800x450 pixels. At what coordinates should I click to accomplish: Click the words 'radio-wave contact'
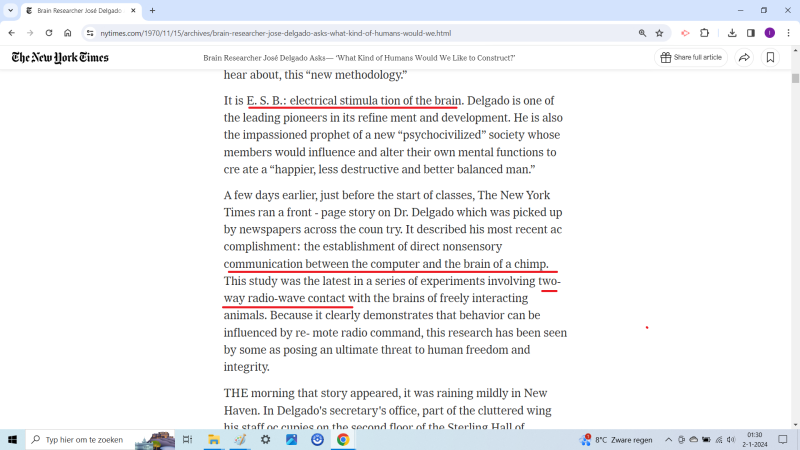[296, 298]
